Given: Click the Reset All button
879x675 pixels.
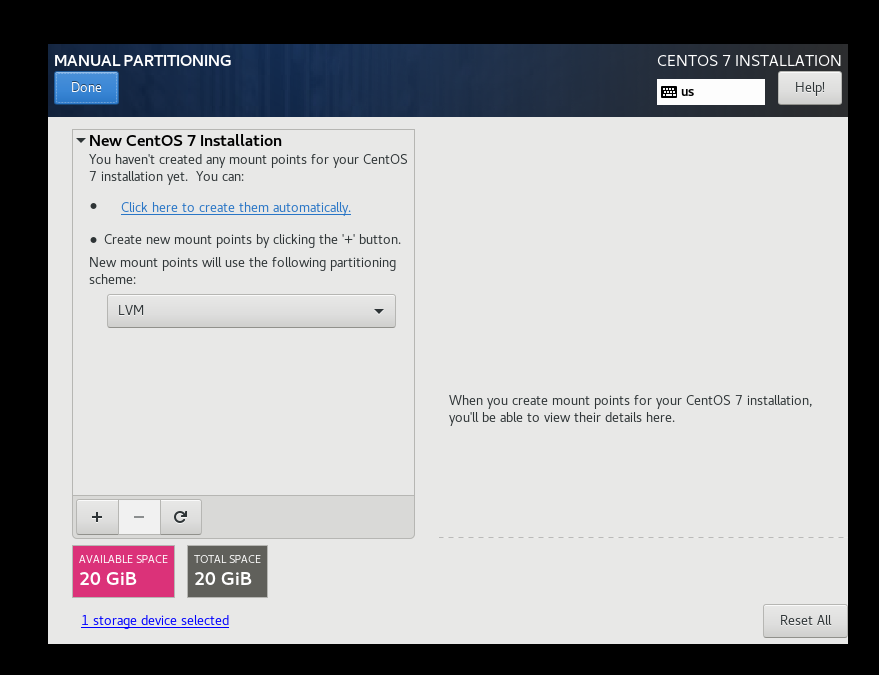Looking at the screenshot, I should pyautogui.click(x=805, y=621).
